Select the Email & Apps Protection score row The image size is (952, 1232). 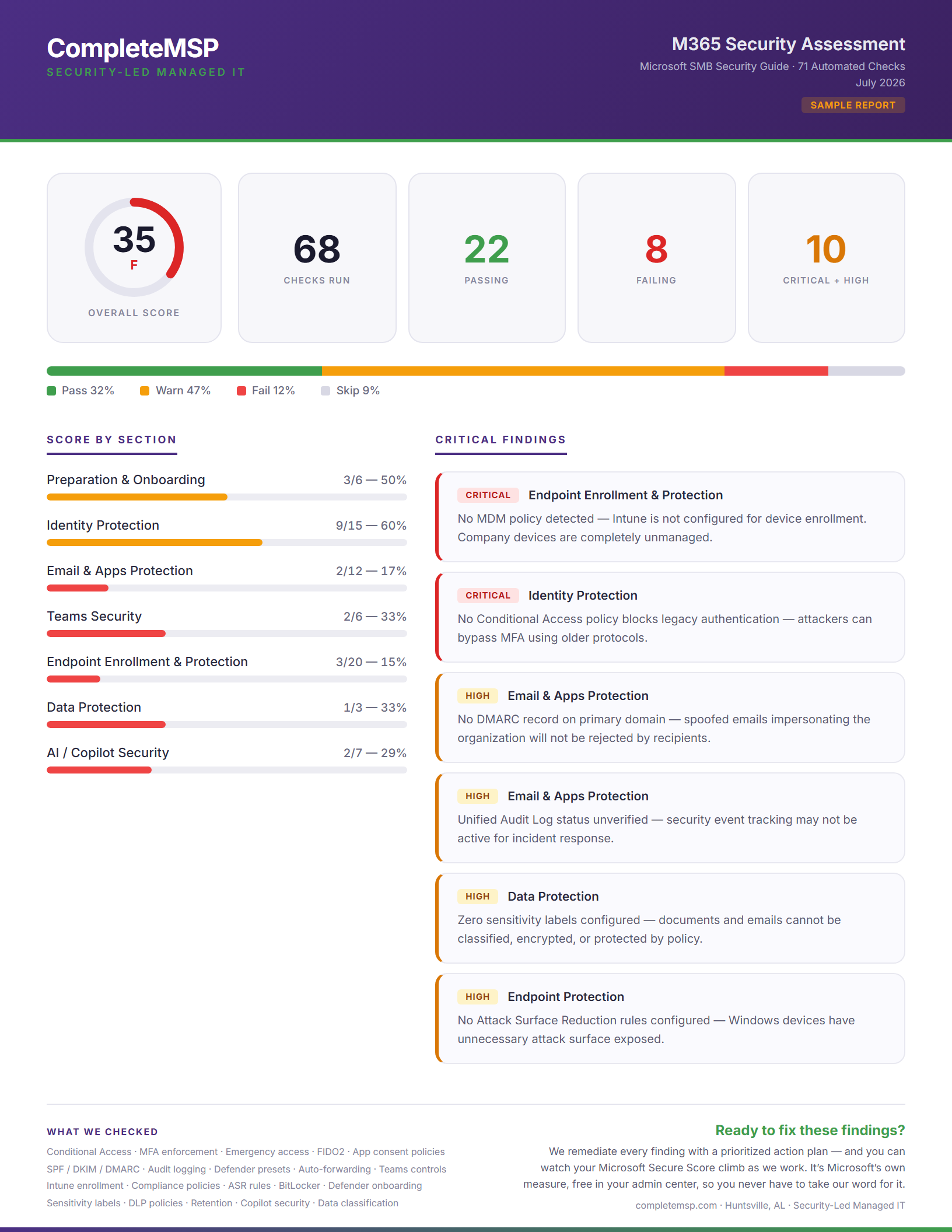pos(227,577)
